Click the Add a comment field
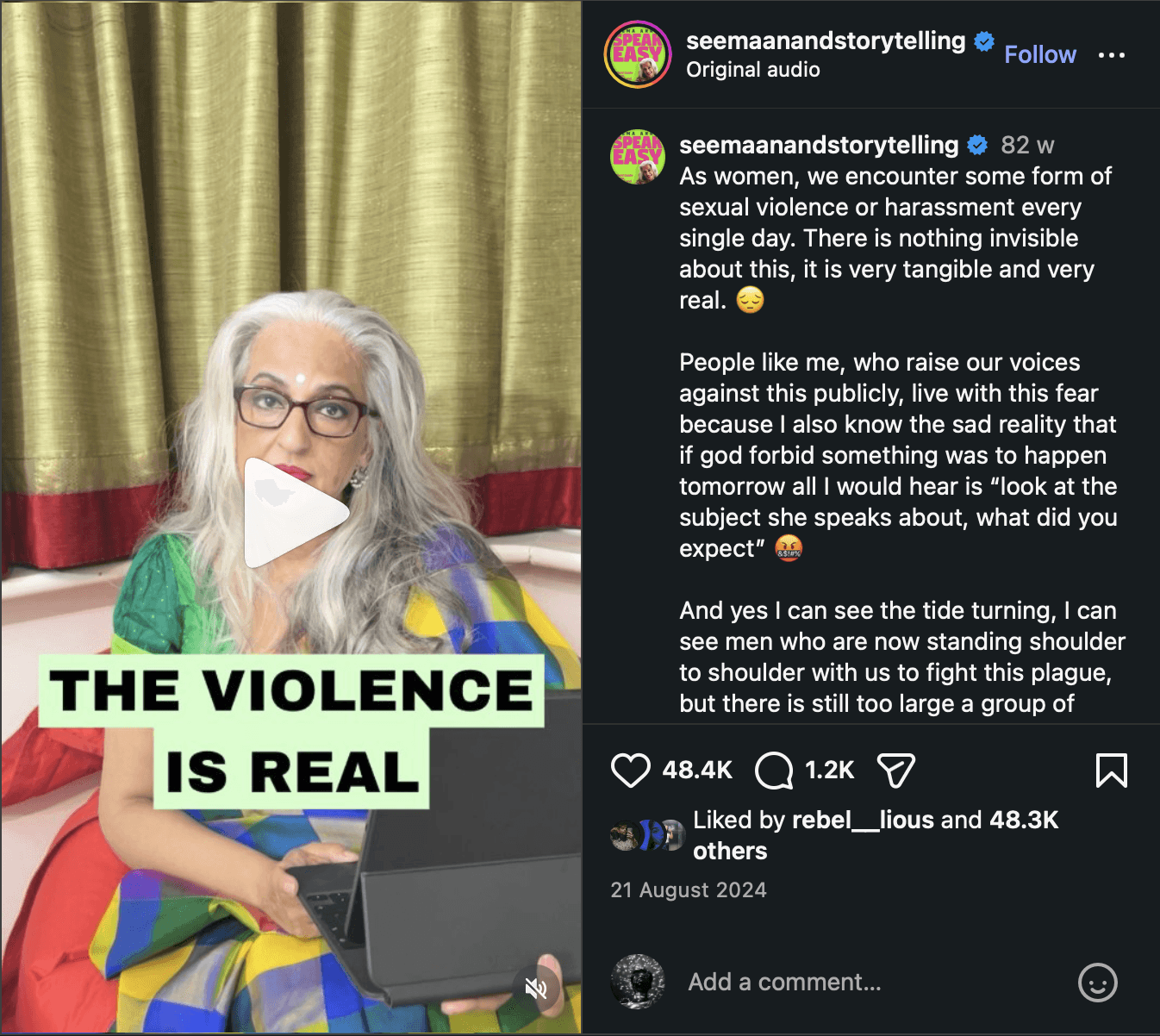1160x1036 pixels. click(x=870, y=982)
